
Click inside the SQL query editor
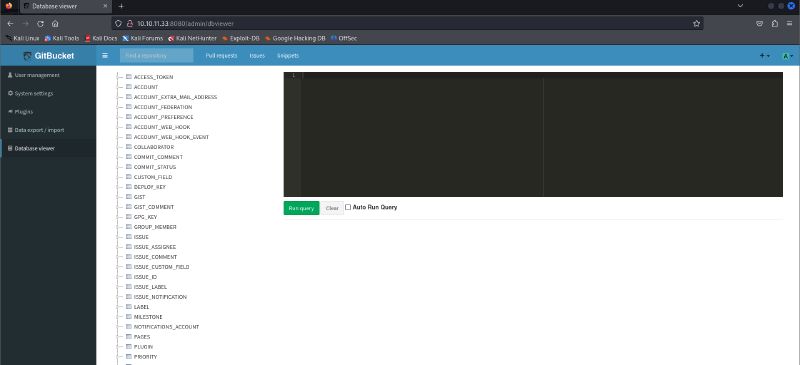[533, 134]
